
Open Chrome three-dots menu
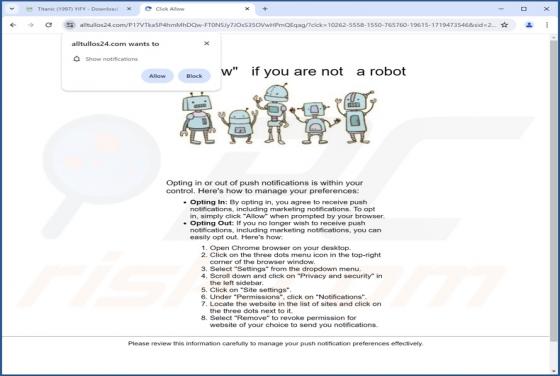(547, 25)
